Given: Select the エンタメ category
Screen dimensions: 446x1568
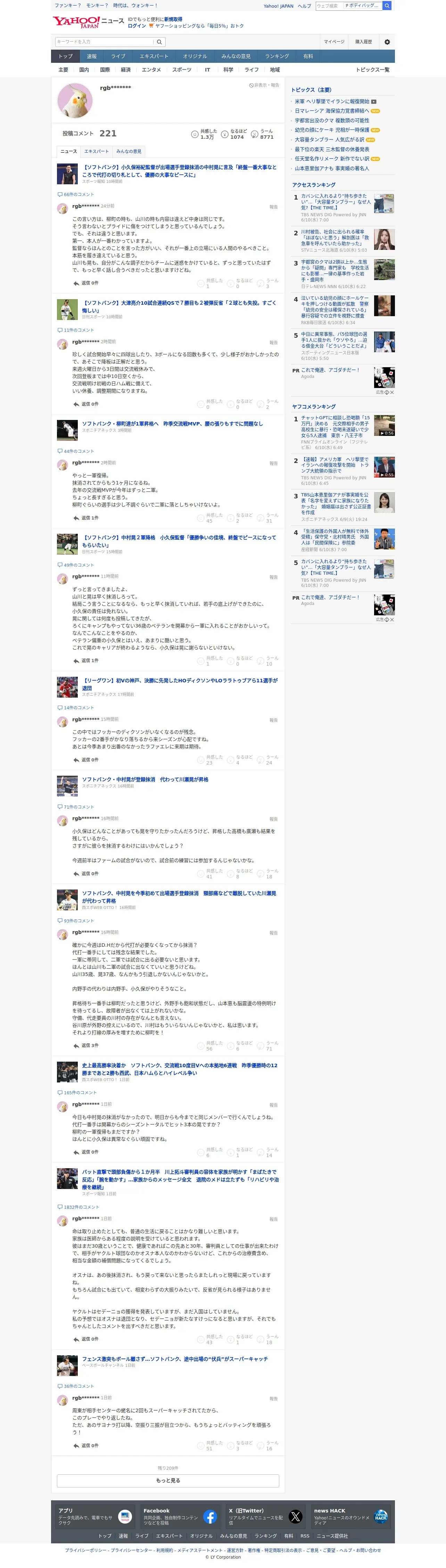Looking at the screenshot, I should pyautogui.click(x=151, y=70).
